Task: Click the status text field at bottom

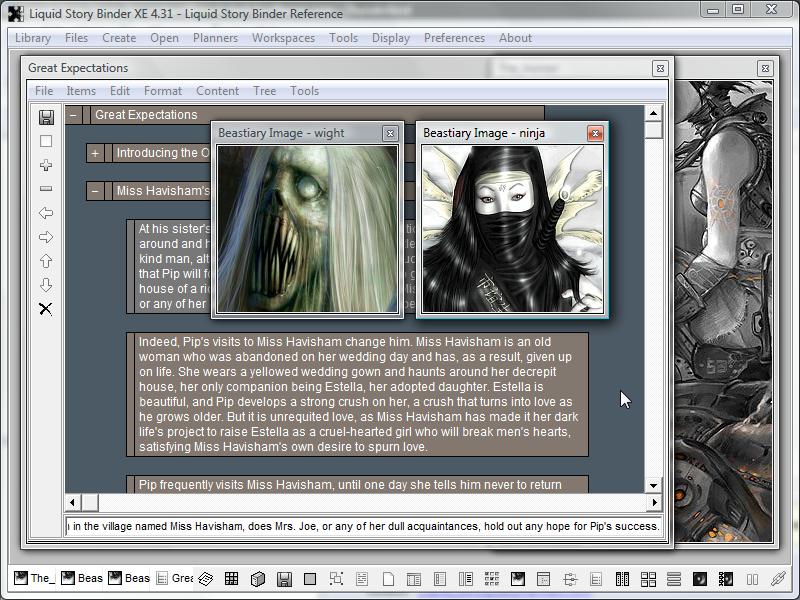Action: pyautogui.click(x=364, y=526)
